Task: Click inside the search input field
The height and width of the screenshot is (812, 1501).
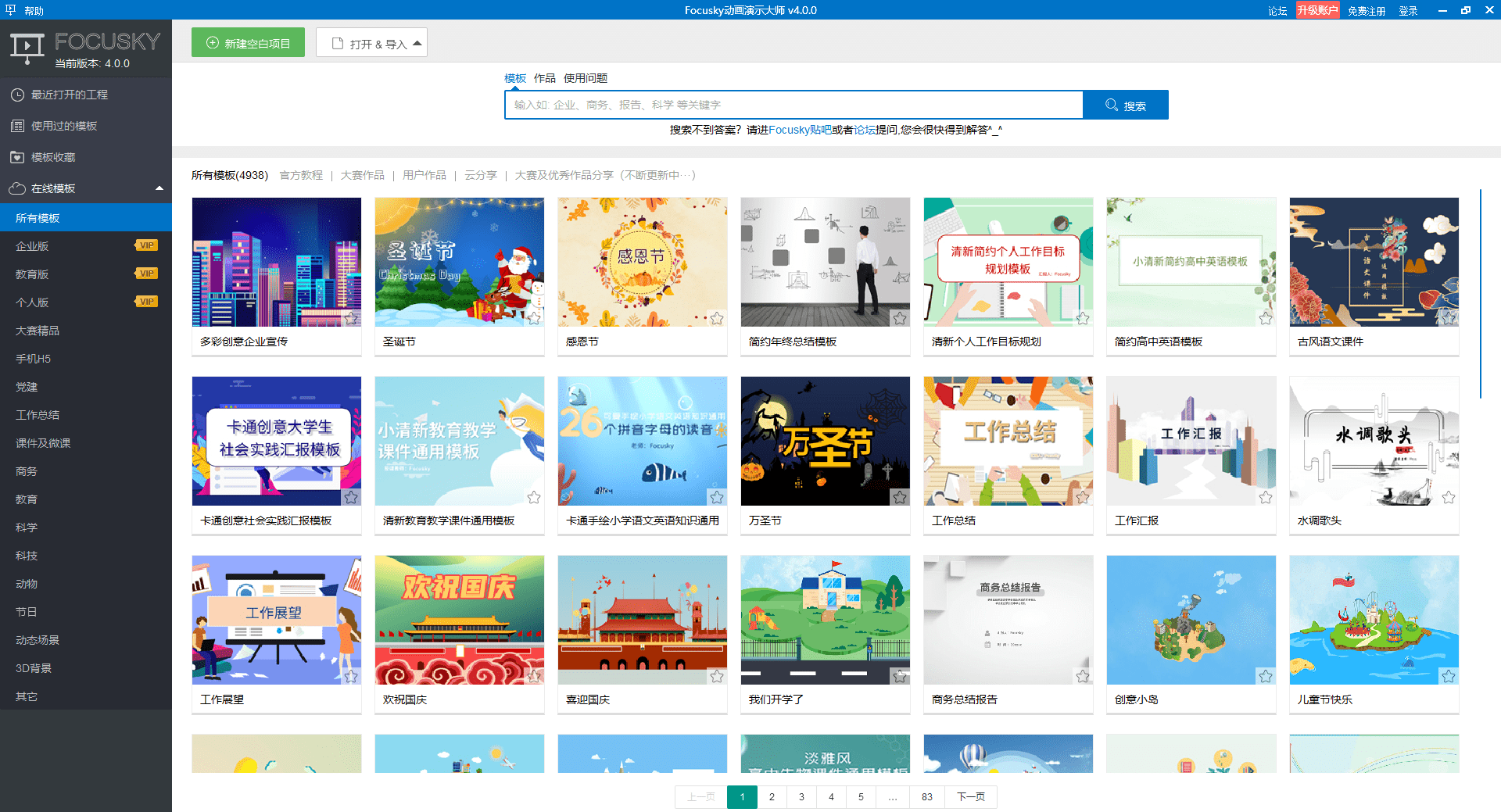Action: pyautogui.click(x=793, y=105)
